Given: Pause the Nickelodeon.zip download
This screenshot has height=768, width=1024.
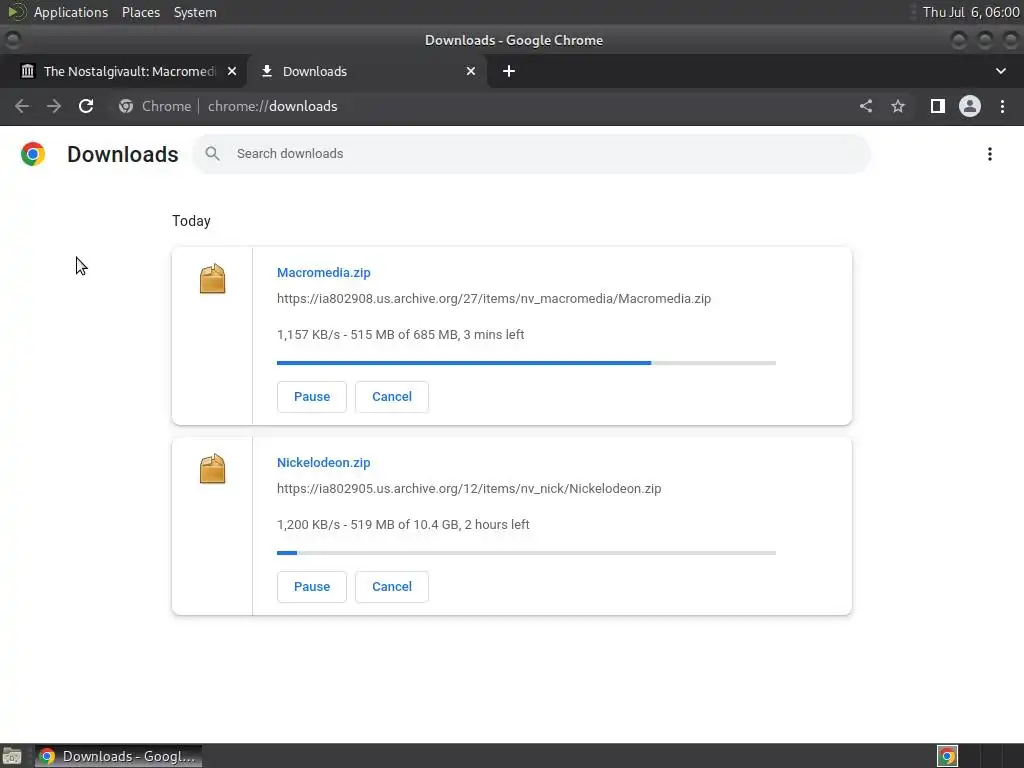Looking at the screenshot, I should pos(312,586).
